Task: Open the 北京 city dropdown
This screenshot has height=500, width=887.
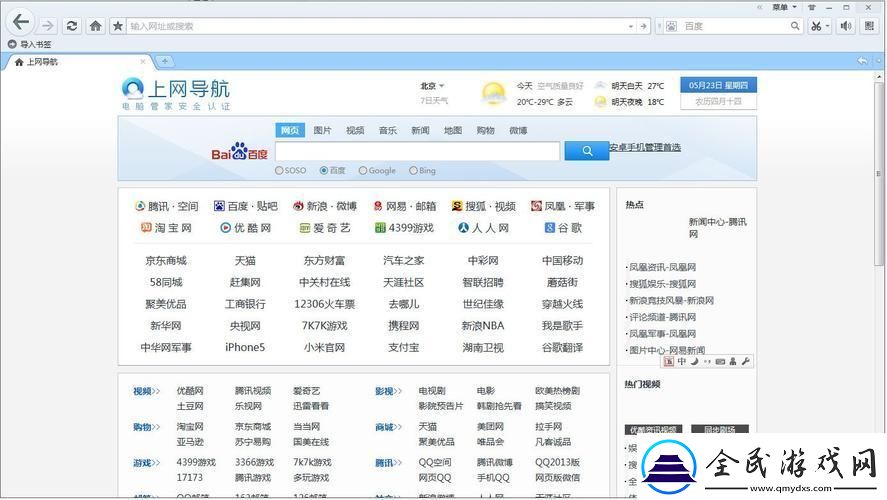Action: coord(432,86)
